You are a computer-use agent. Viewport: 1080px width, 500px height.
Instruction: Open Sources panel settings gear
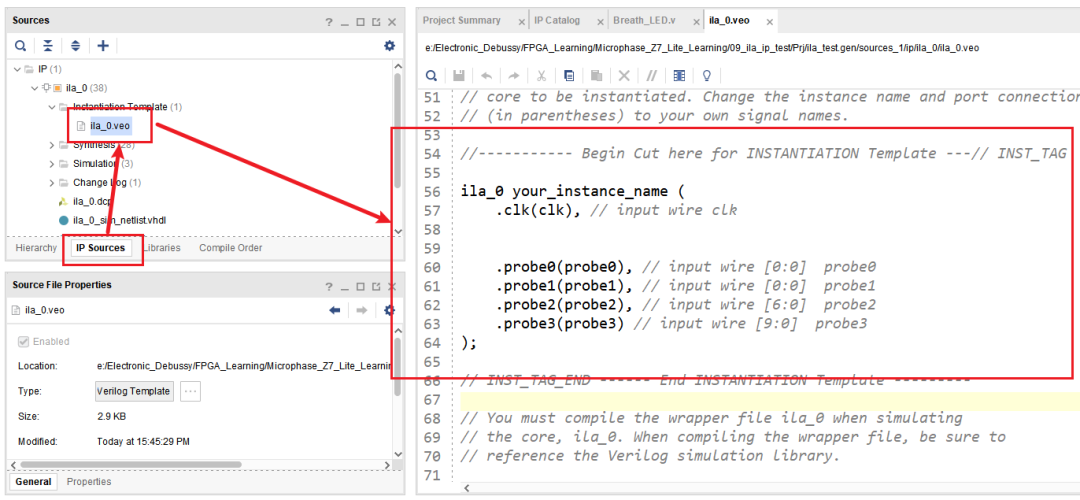[x=390, y=46]
